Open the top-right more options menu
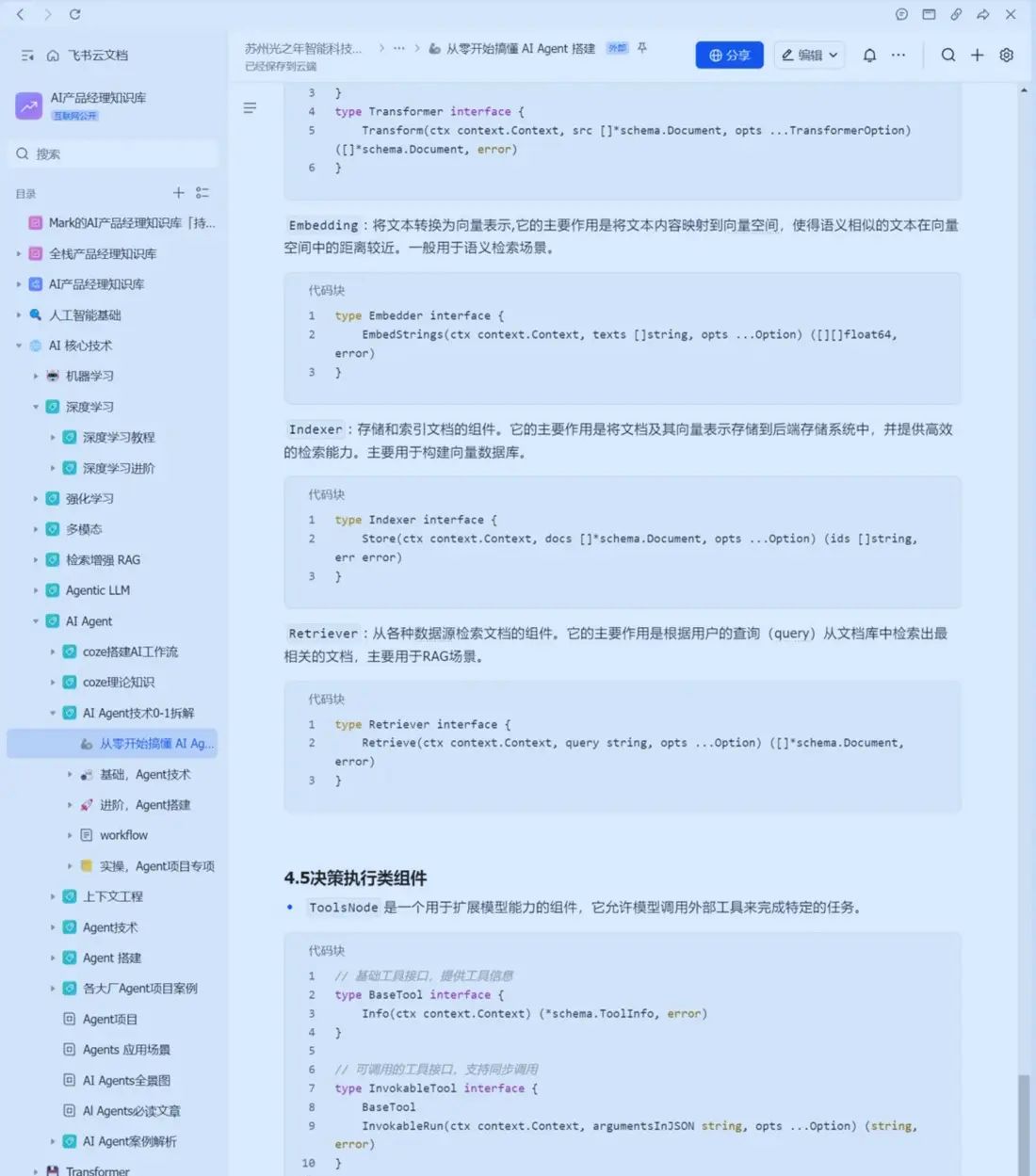This screenshot has height=1176, width=1036. 898,55
